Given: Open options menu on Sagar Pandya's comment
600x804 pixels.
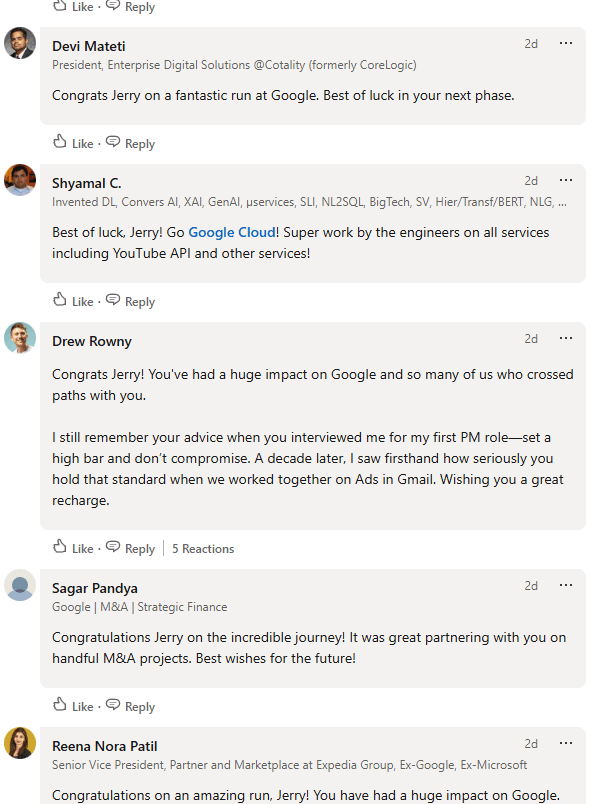Looking at the screenshot, I should pyautogui.click(x=566, y=585).
